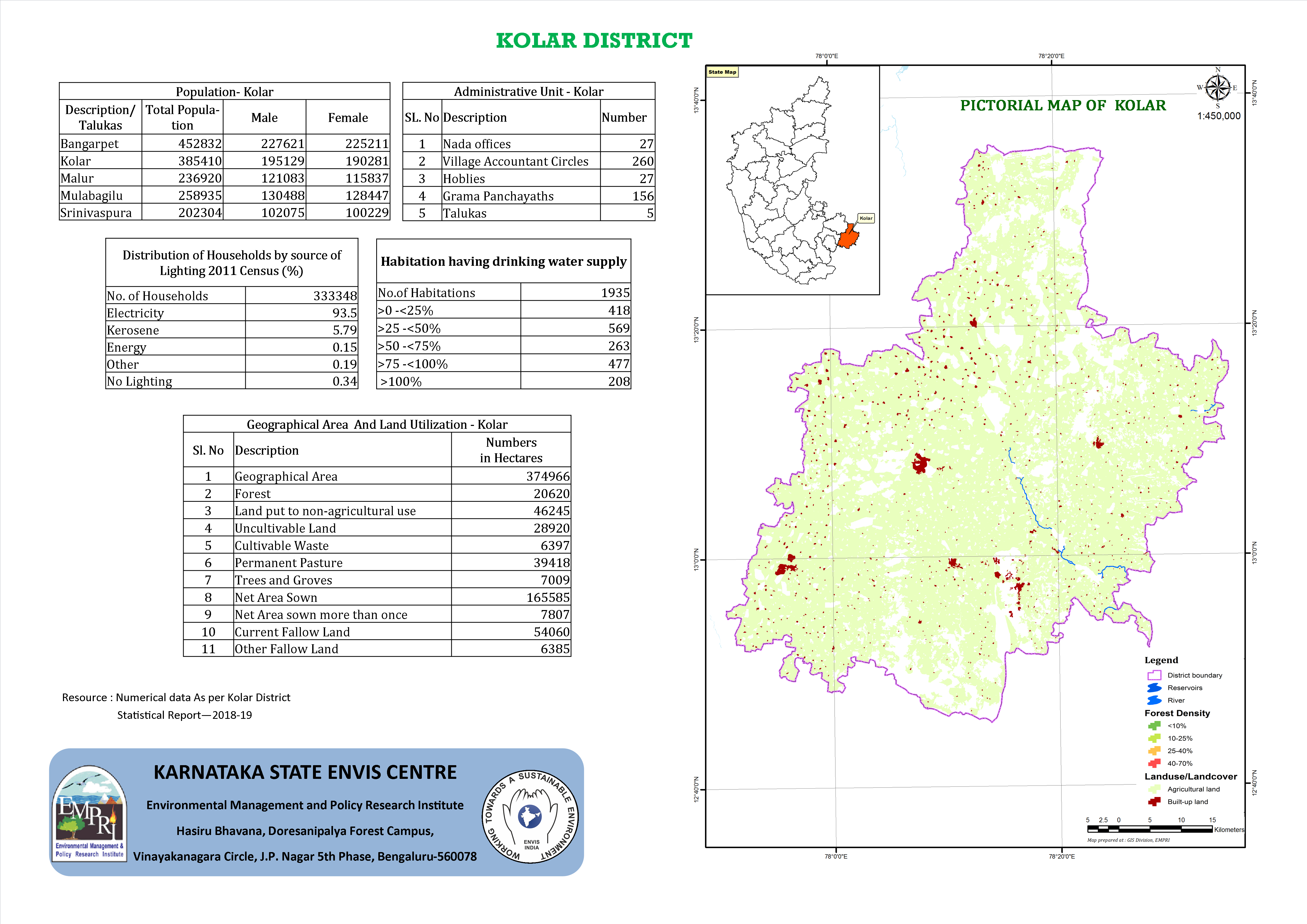Click the map prepared at GIS Division credit
The height and width of the screenshot is (924, 1307).
tap(1128, 840)
